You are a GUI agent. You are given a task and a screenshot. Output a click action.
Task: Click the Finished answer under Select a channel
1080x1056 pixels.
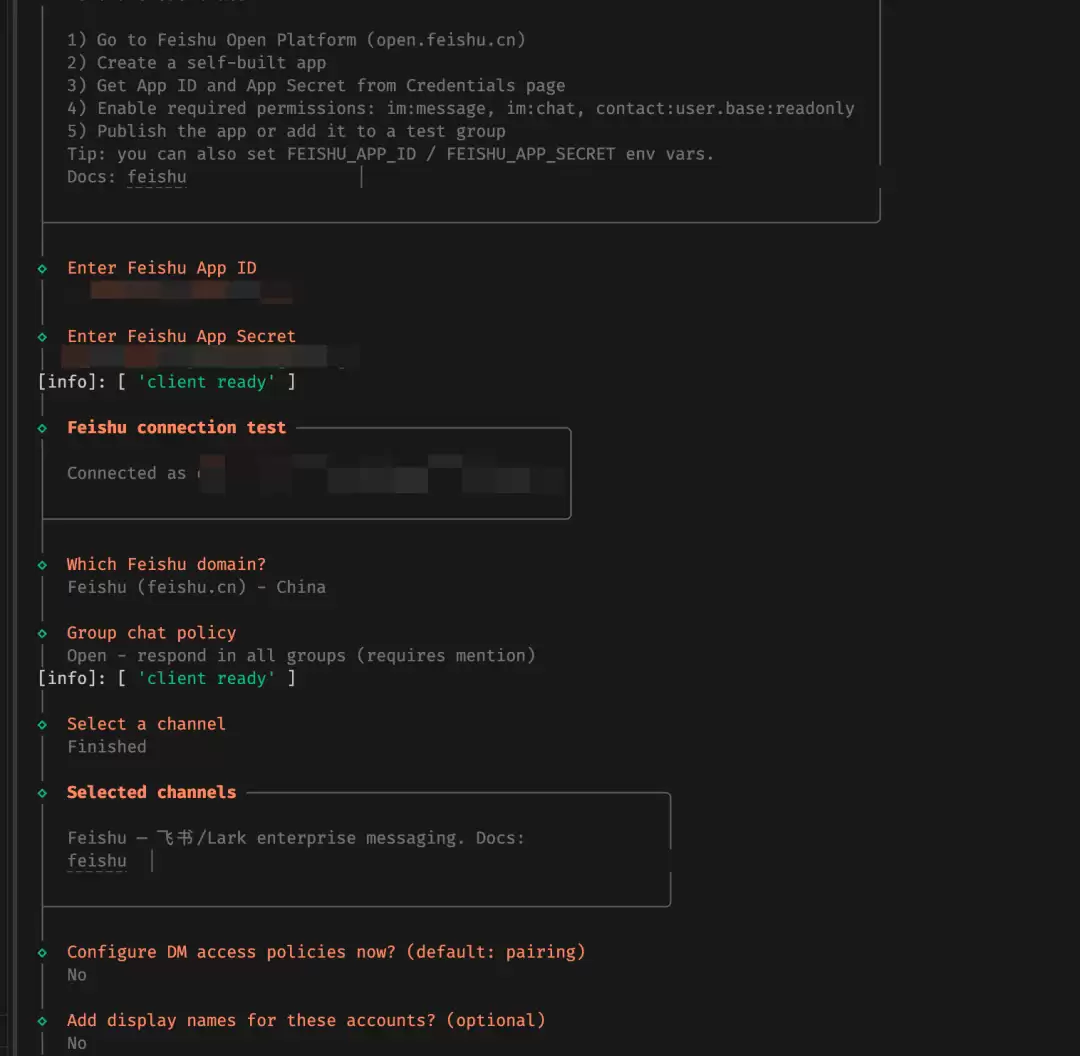click(107, 747)
